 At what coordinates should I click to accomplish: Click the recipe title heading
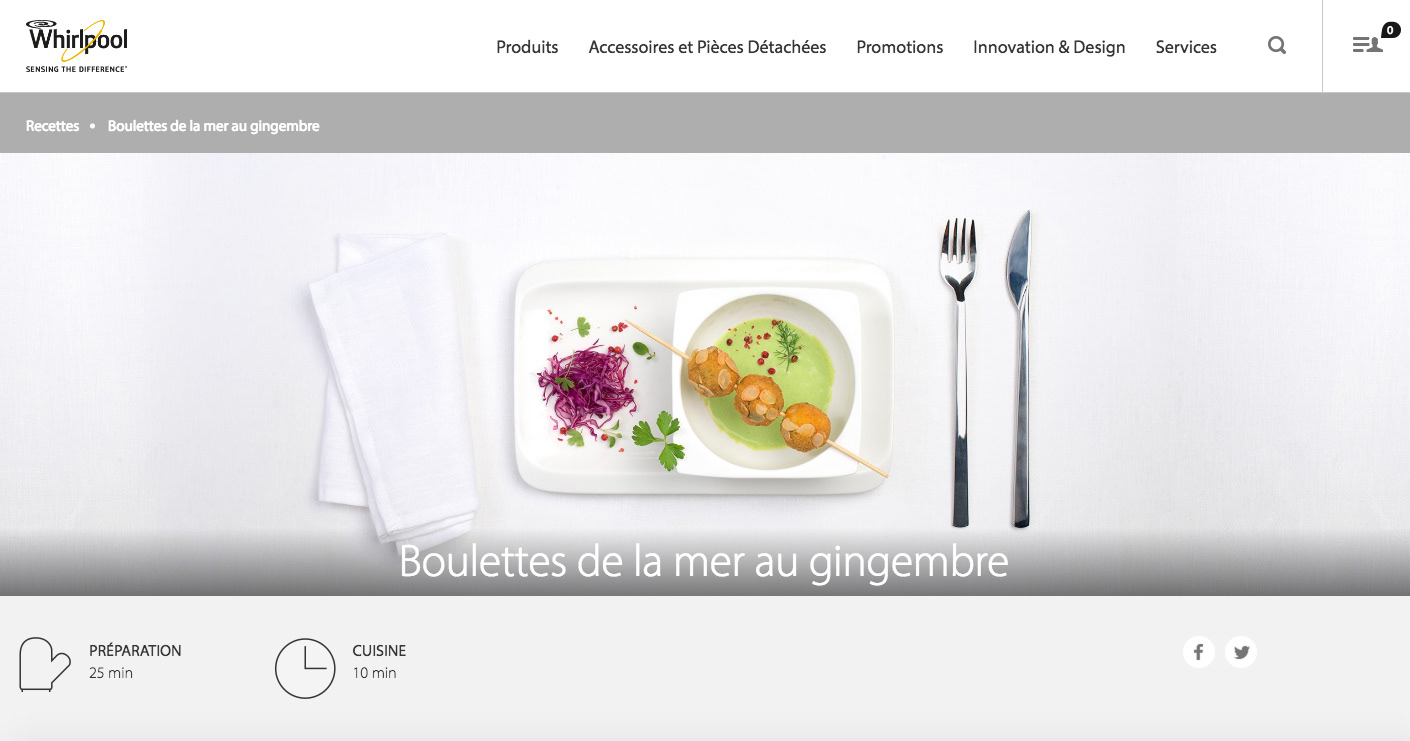[x=704, y=561]
